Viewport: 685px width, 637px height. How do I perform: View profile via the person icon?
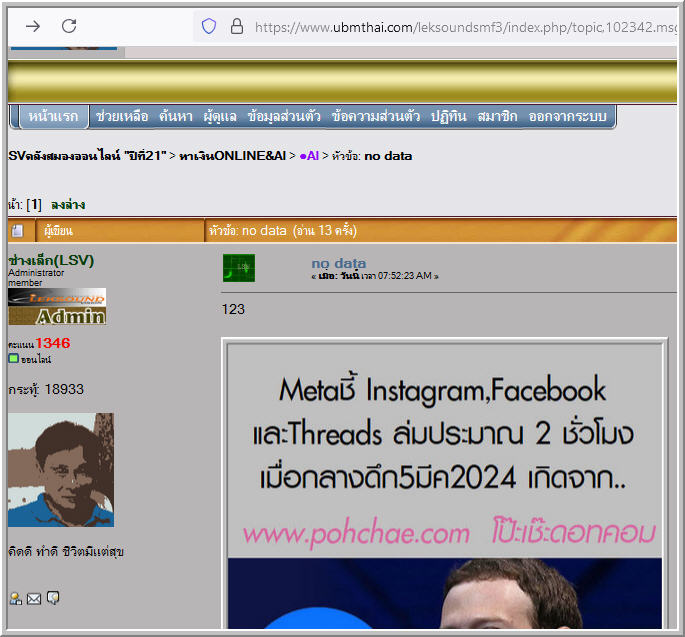click(16, 598)
